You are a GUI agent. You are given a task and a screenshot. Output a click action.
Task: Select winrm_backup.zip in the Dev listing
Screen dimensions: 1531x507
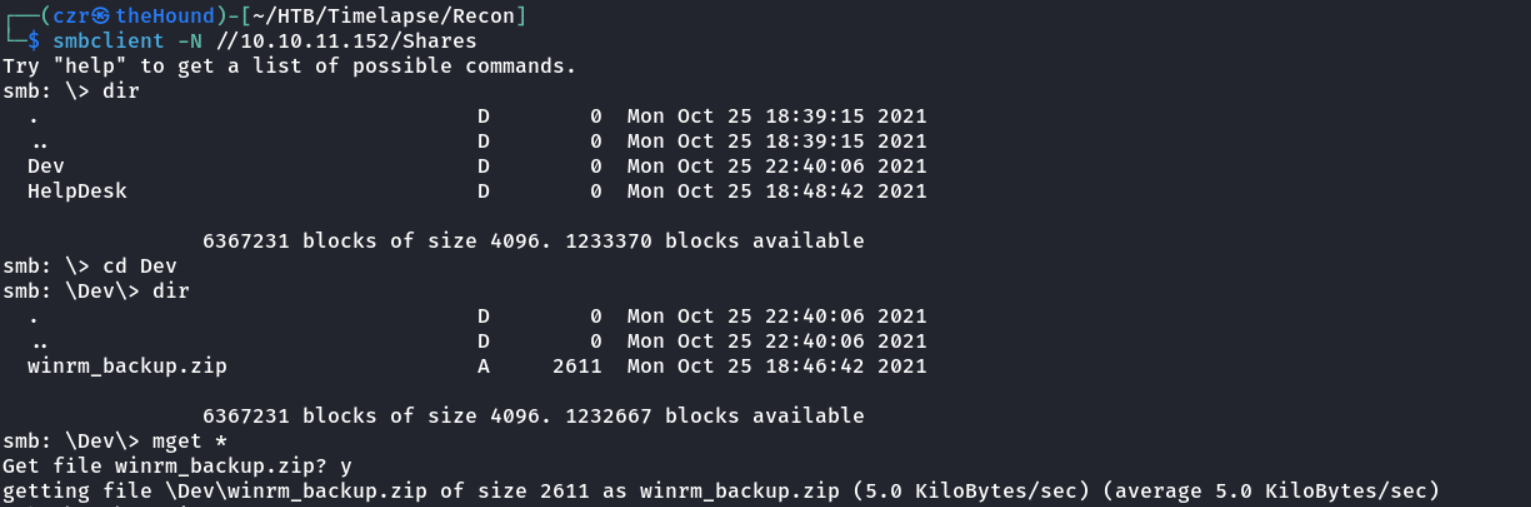click(127, 366)
